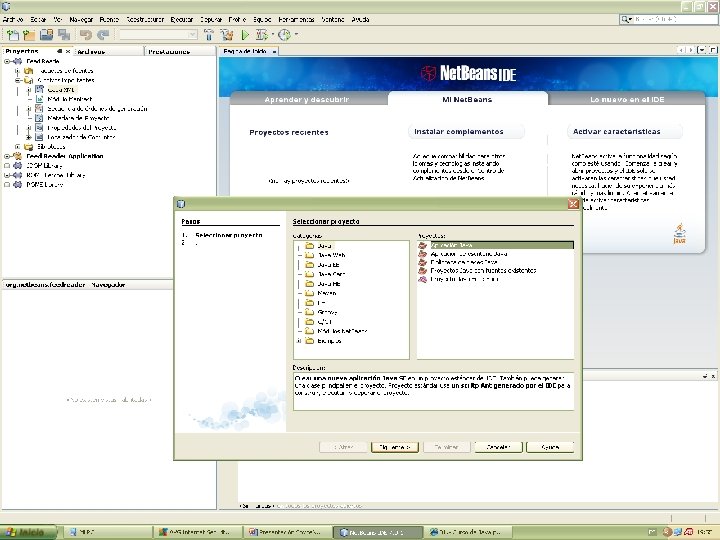
Task: Click the Debug Project toolbar icon
Action: (x=262, y=35)
